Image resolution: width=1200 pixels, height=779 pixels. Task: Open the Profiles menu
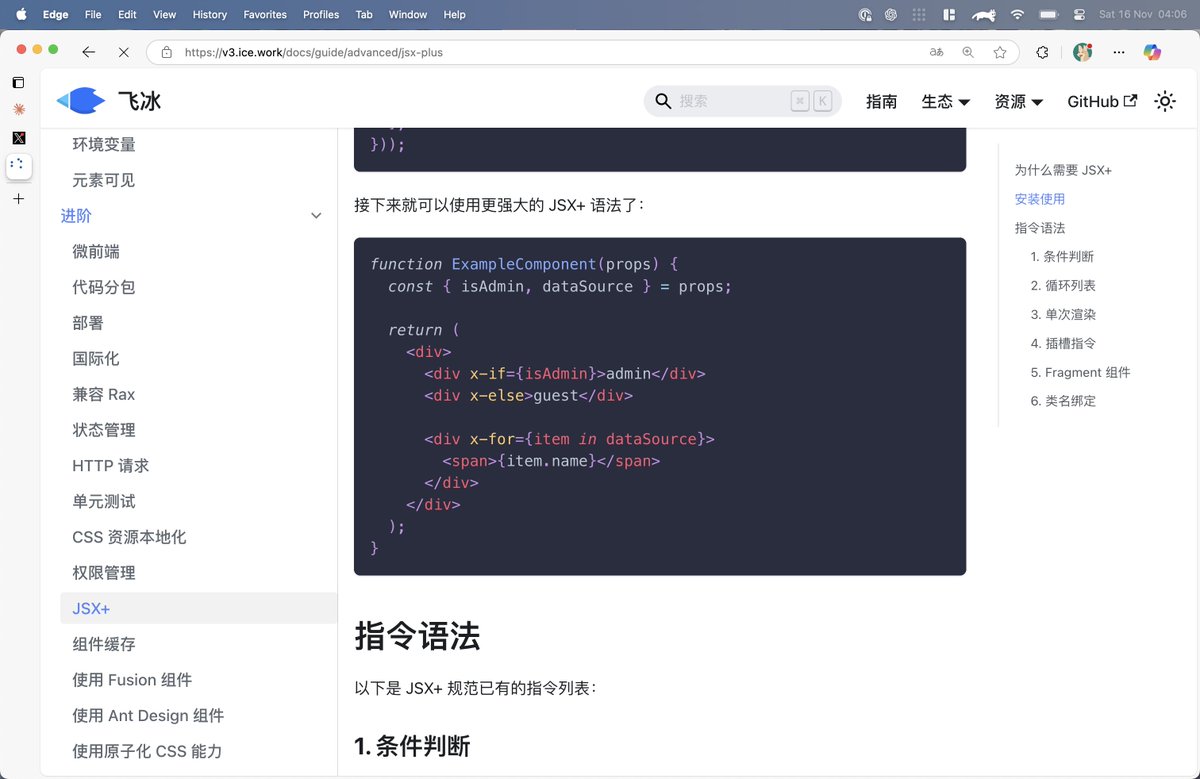[321, 15]
